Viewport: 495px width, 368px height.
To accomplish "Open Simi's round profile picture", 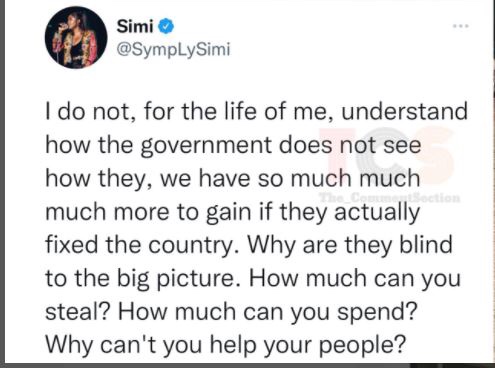I will pyautogui.click(x=76, y=38).
